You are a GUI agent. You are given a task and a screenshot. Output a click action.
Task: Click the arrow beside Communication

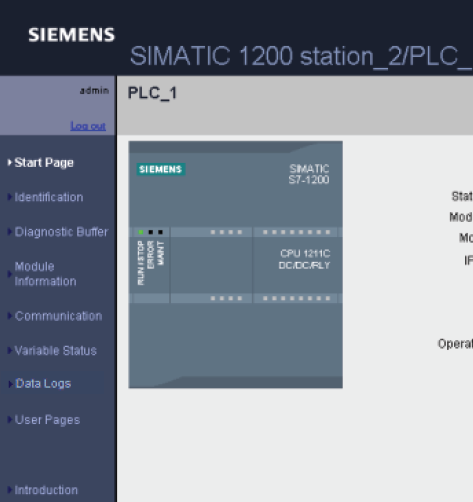coord(10,316)
